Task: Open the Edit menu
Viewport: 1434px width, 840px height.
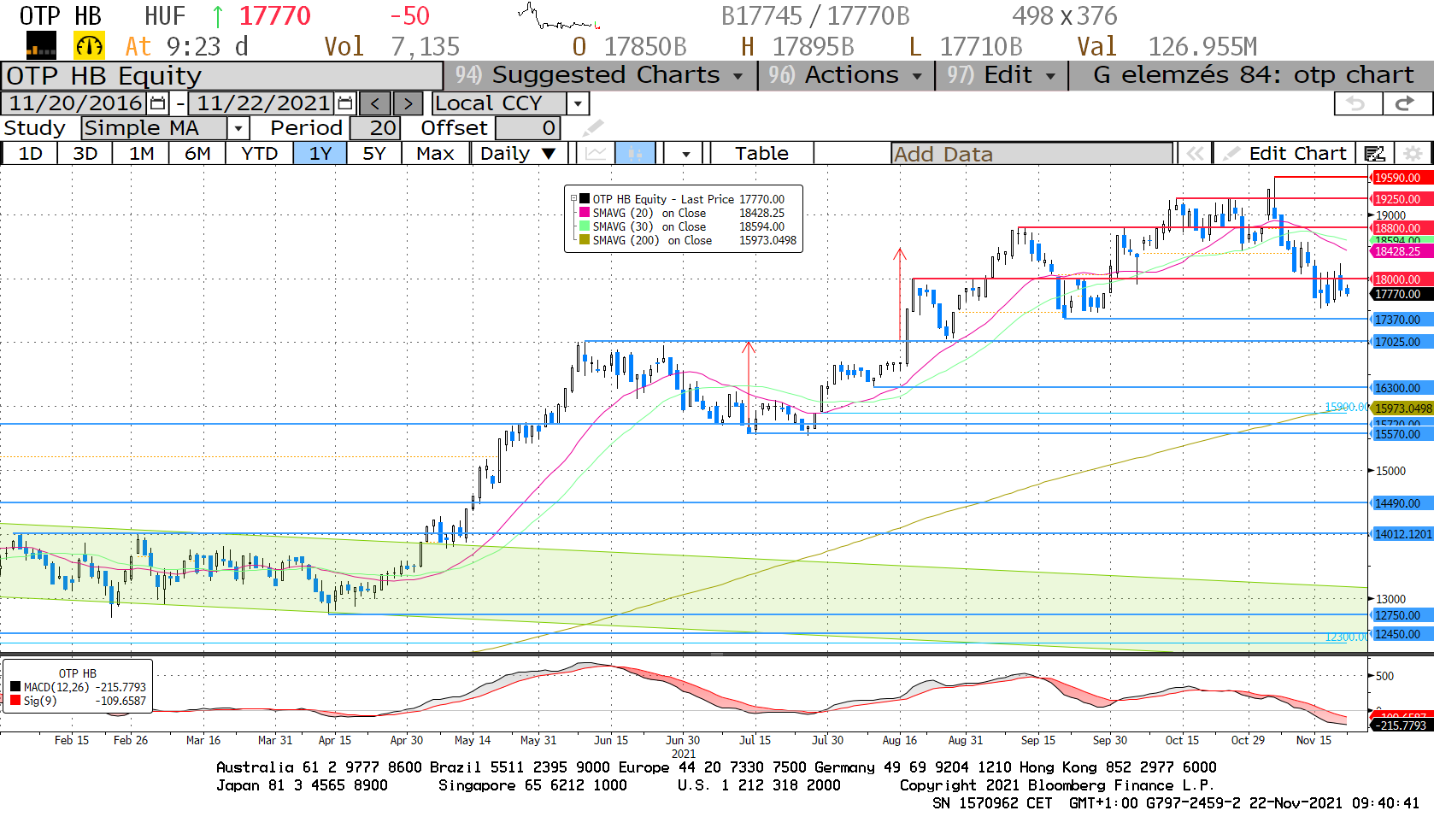Action: 1002,75
